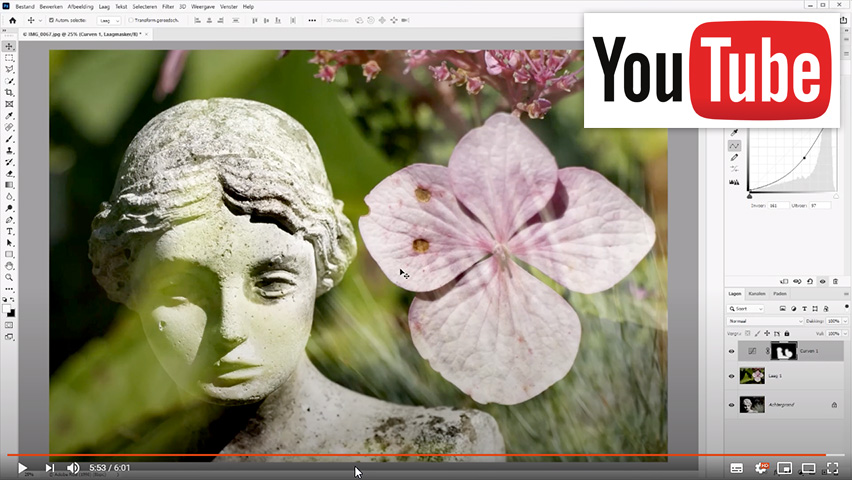
Task: Select the Crop tool
Action: (9, 92)
